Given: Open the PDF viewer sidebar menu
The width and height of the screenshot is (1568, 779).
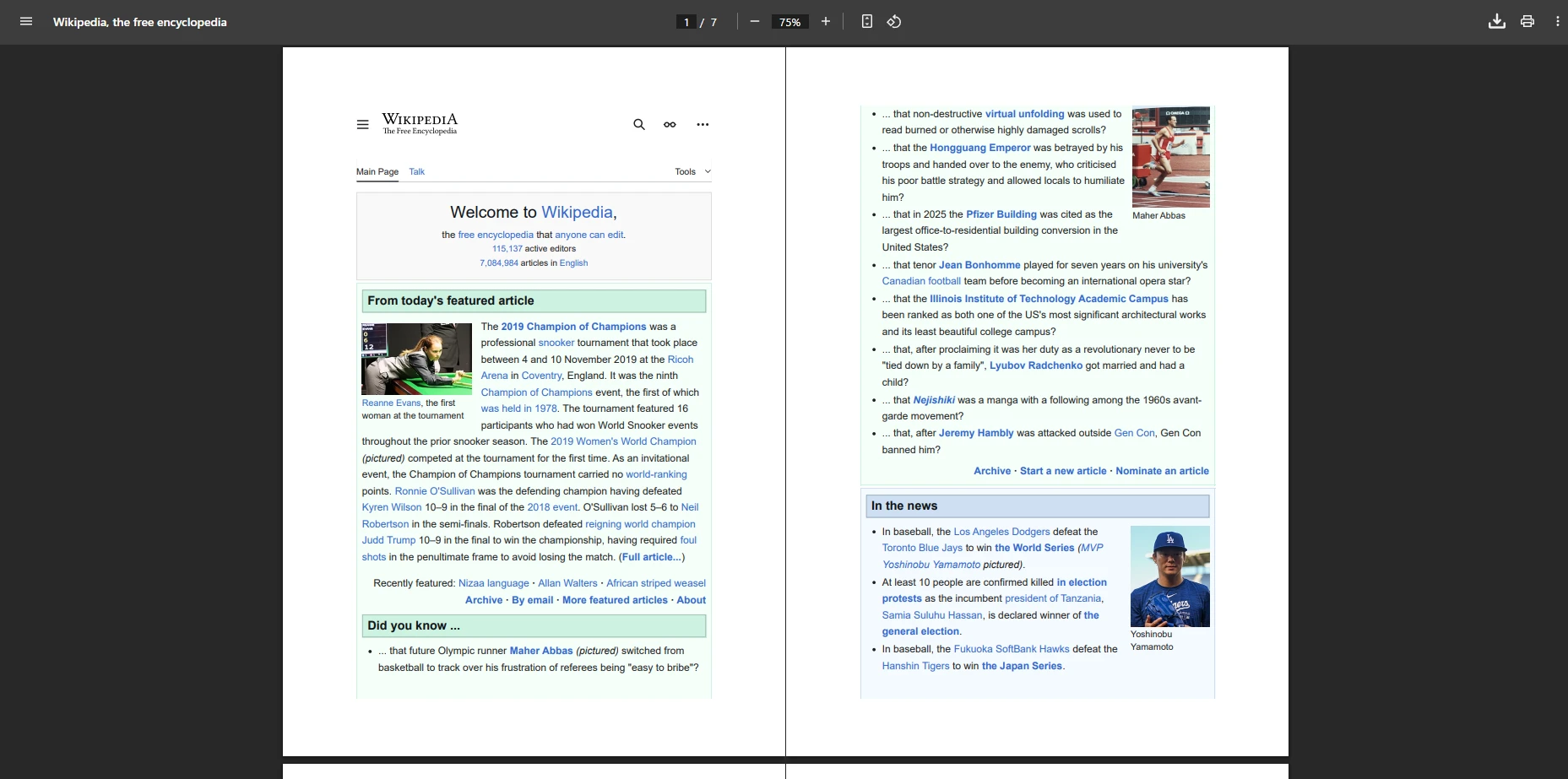Looking at the screenshot, I should (x=26, y=22).
